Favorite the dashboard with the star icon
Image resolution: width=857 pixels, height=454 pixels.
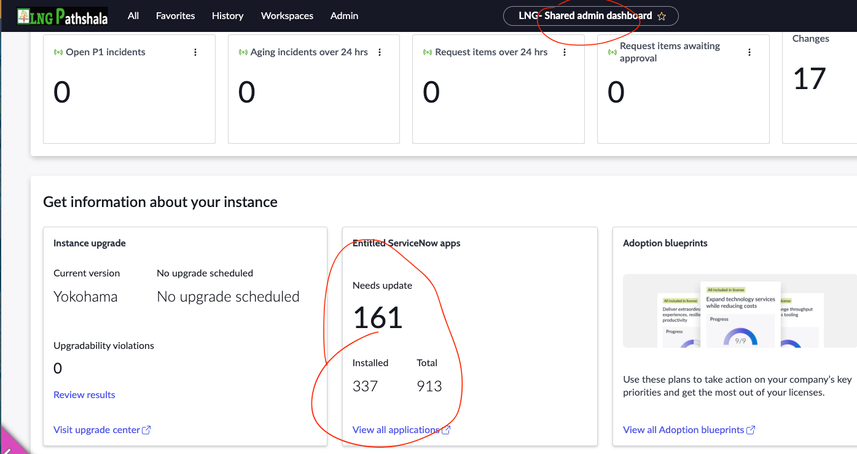pos(662,16)
